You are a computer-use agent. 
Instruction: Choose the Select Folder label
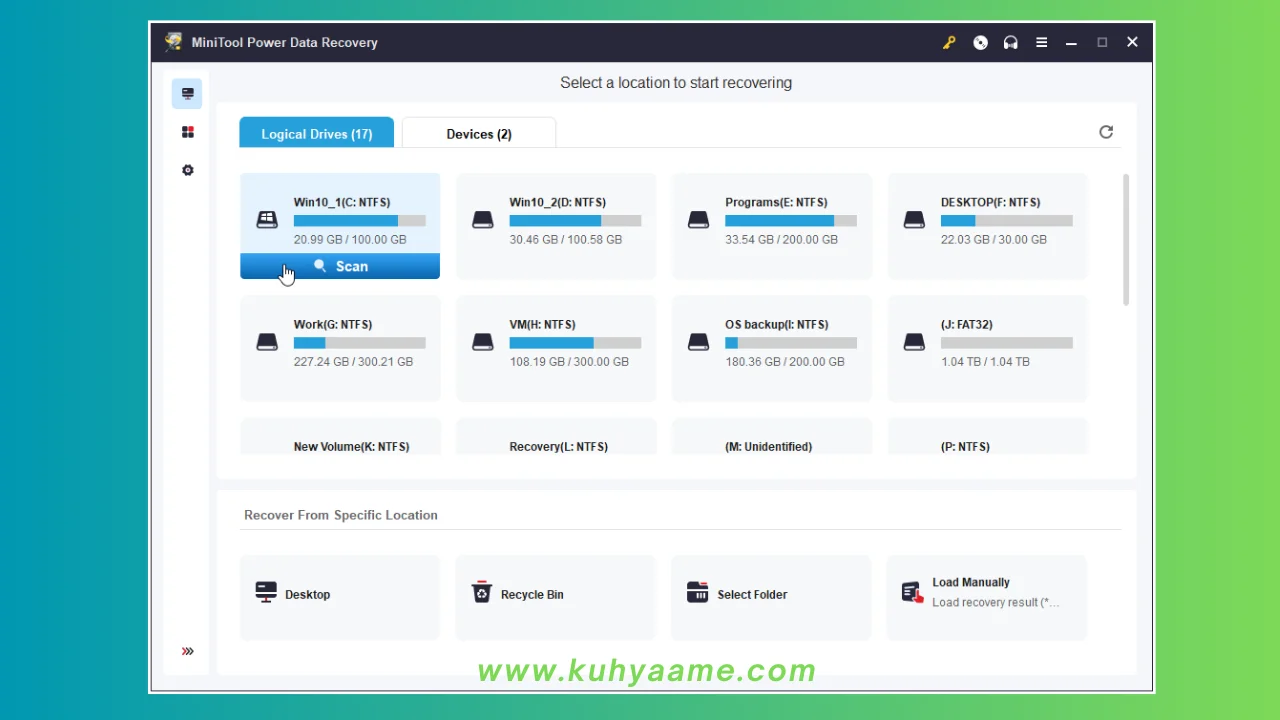pos(752,594)
